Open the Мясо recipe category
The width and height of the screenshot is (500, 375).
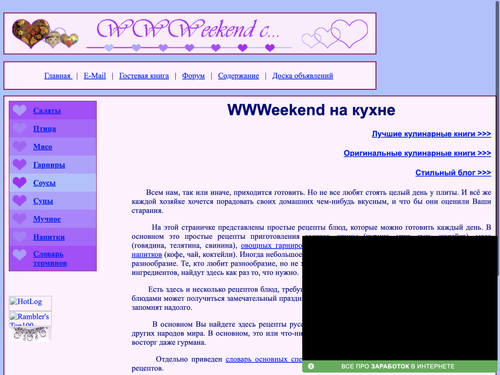point(43,147)
